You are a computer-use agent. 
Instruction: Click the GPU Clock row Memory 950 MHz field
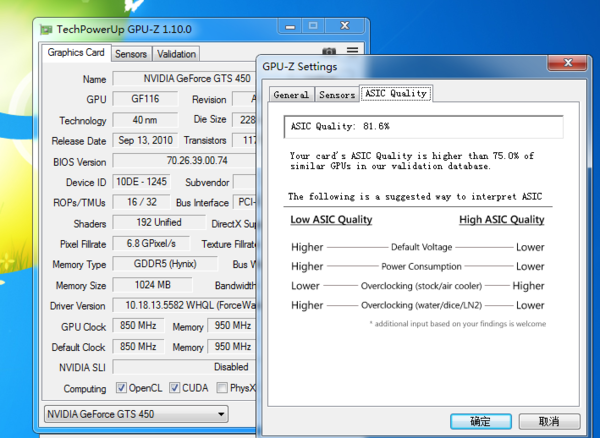tap(232, 326)
